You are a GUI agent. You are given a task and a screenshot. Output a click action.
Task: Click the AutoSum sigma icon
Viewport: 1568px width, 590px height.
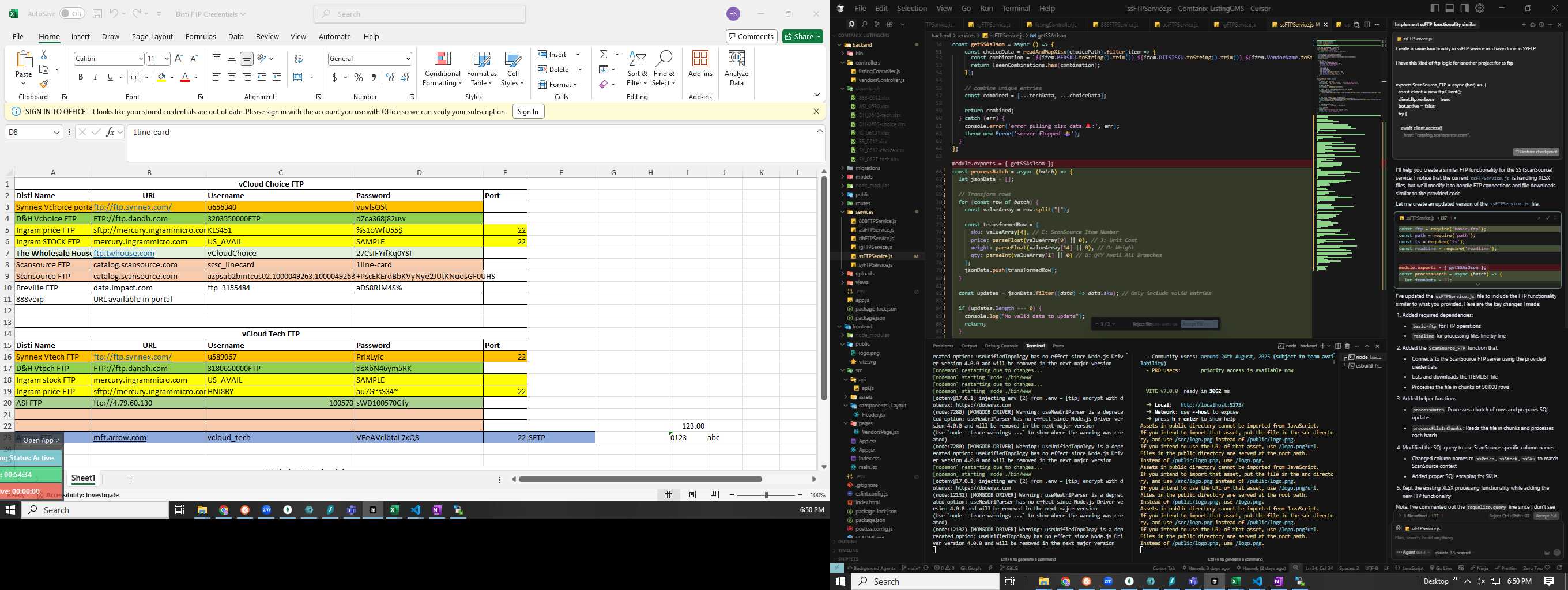tap(603, 55)
